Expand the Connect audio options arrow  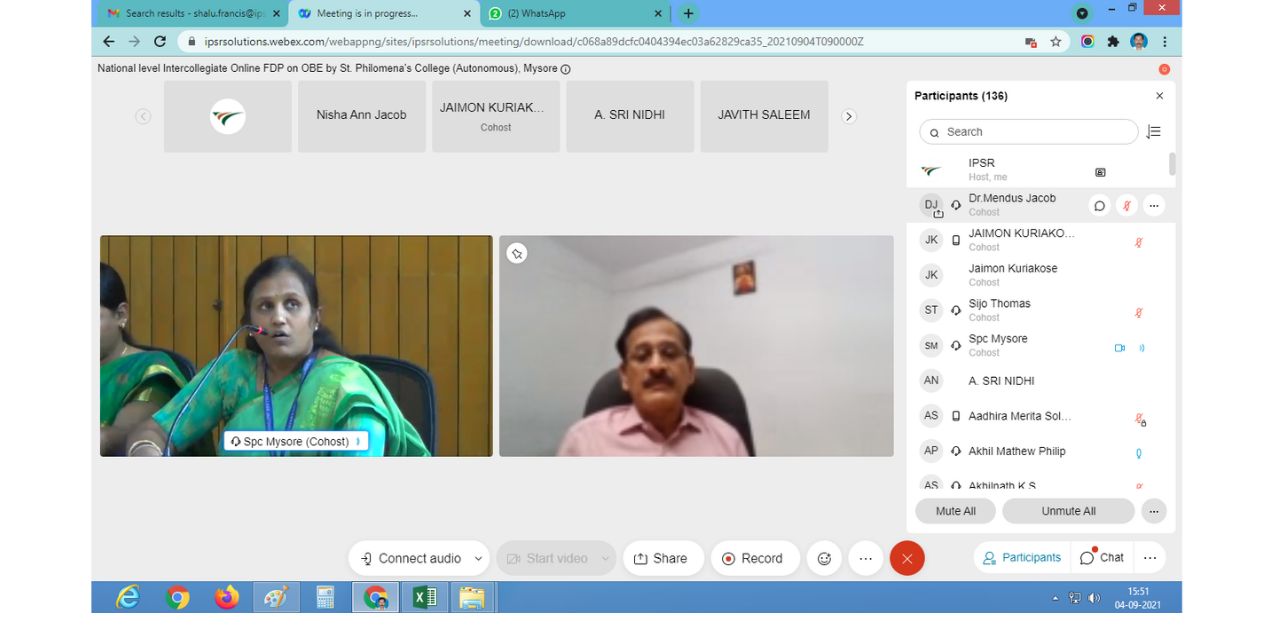[x=479, y=559]
